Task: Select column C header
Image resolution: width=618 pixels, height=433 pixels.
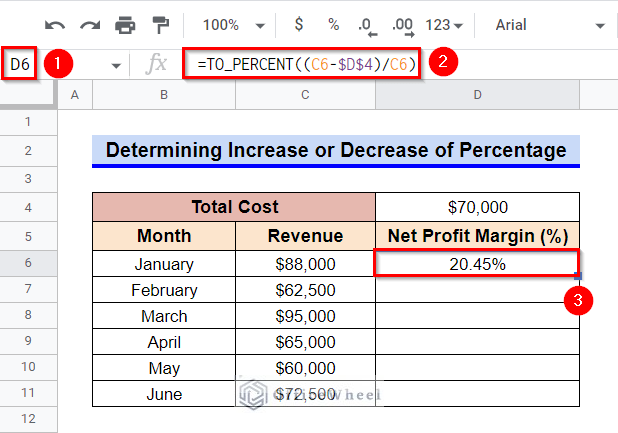Action: (x=305, y=95)
